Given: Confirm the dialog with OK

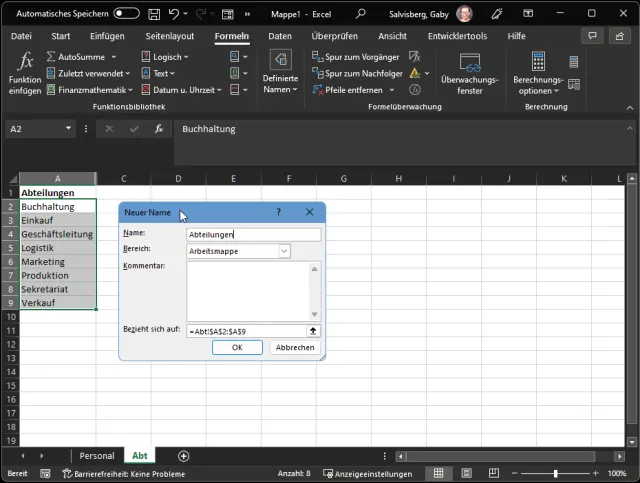Looking at the screenshot, I should [x=237, y=348].
